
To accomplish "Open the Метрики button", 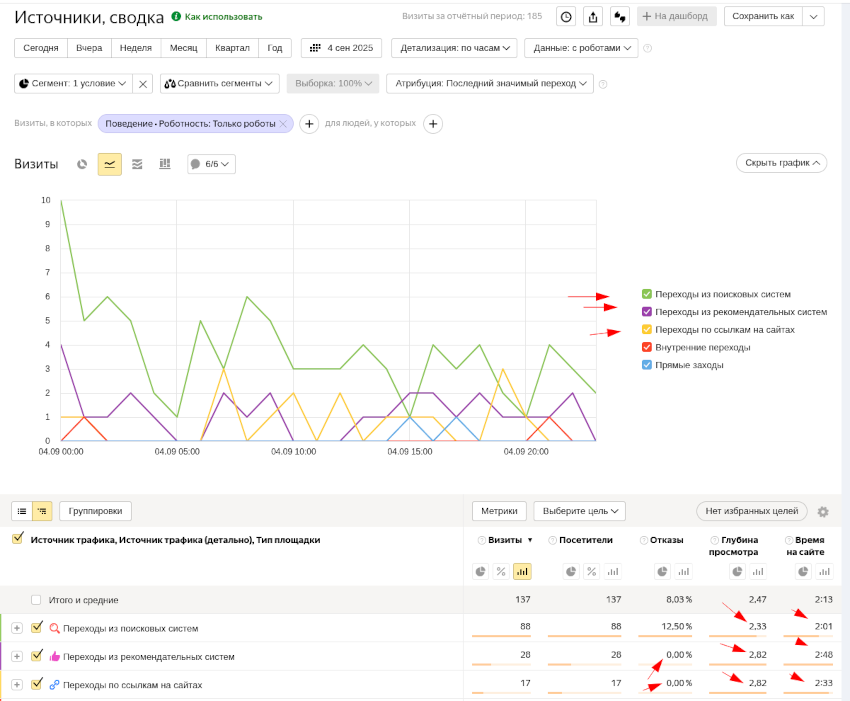I will coord(499,511).
